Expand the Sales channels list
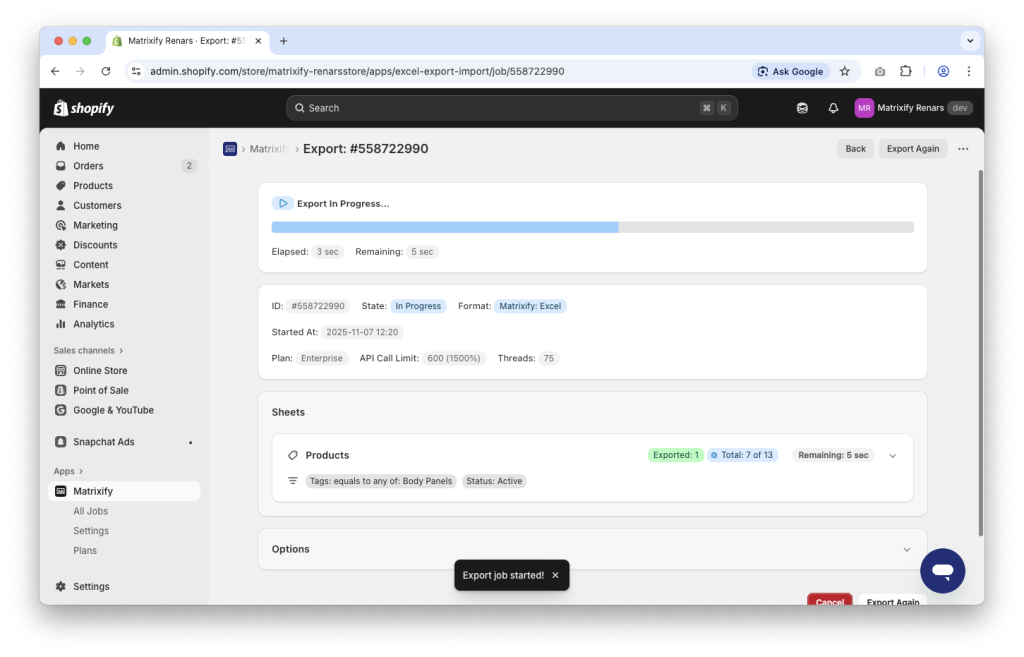 tap(88, 350)
